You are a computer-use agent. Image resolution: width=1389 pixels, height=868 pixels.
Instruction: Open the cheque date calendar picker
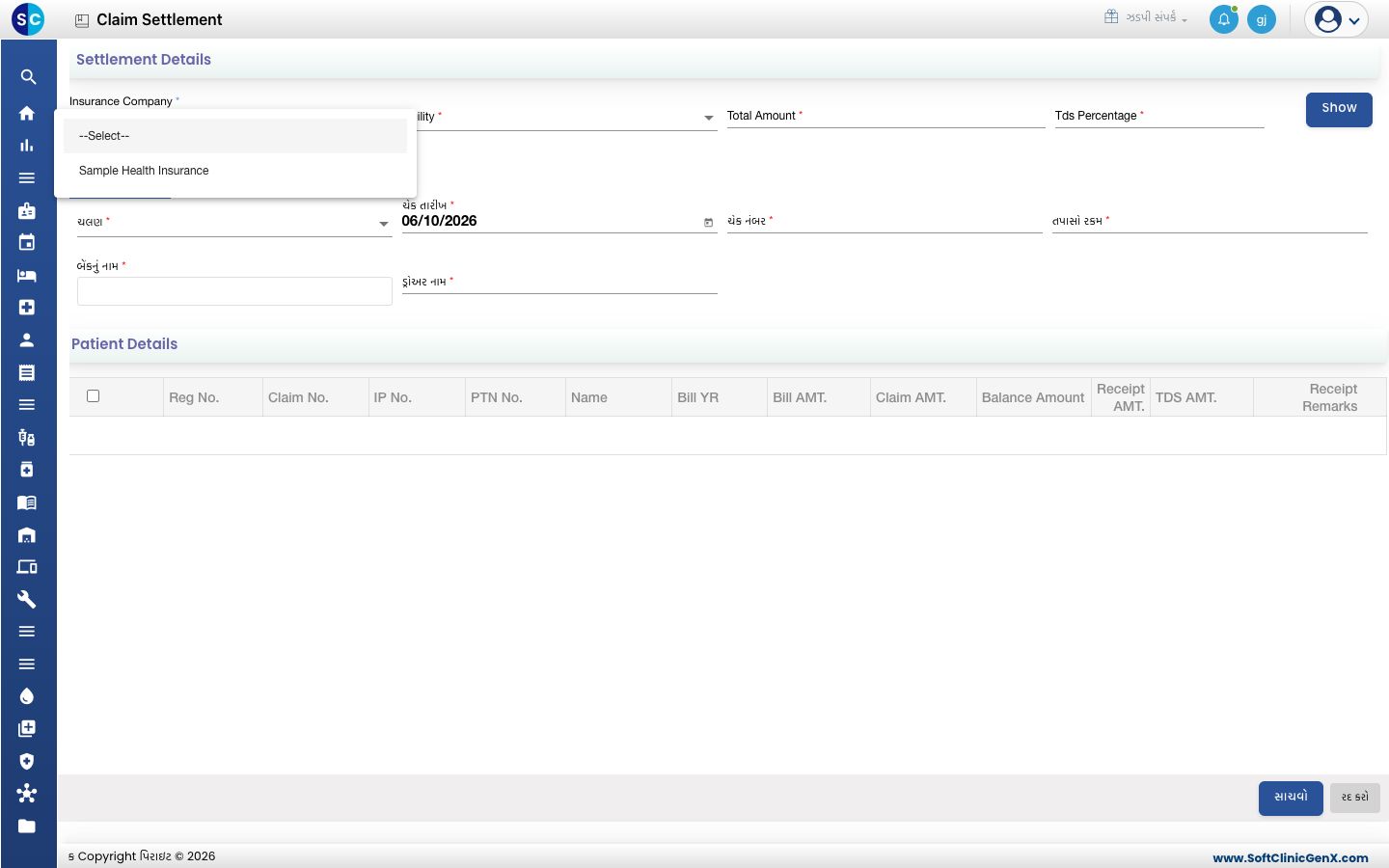click(x=709, y=223)
